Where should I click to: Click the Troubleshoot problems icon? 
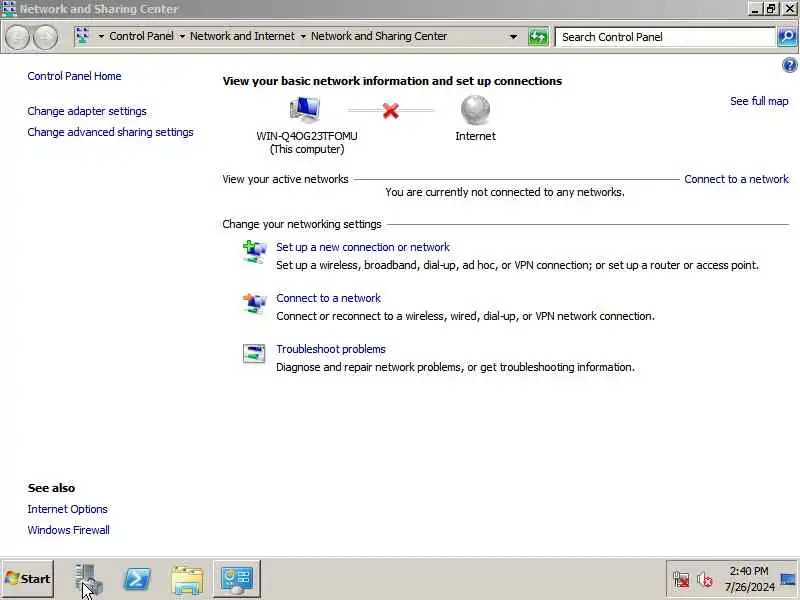coord(254,353)
